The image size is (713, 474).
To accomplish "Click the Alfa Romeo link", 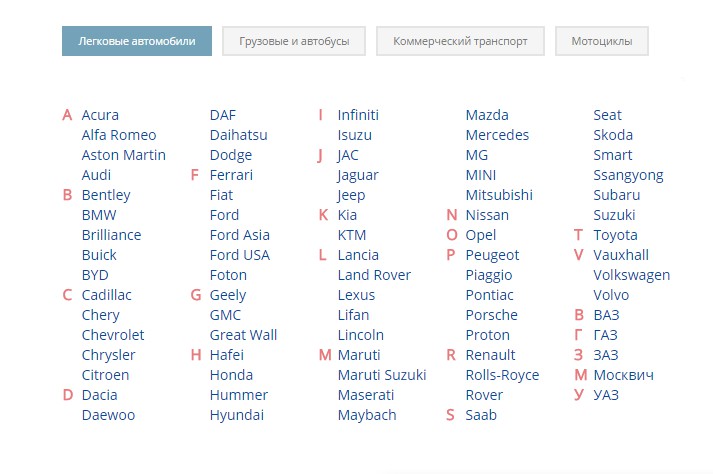I will click(119, 135).
